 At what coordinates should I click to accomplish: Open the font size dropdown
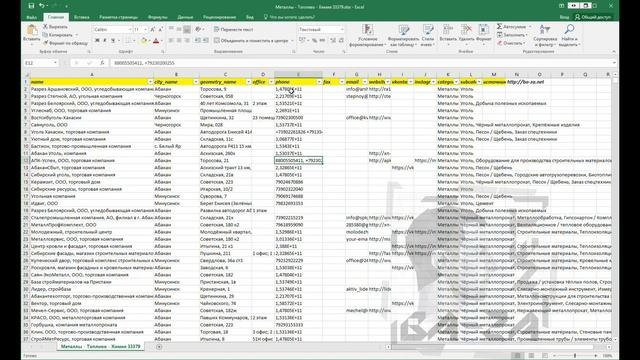click(146, 29)
